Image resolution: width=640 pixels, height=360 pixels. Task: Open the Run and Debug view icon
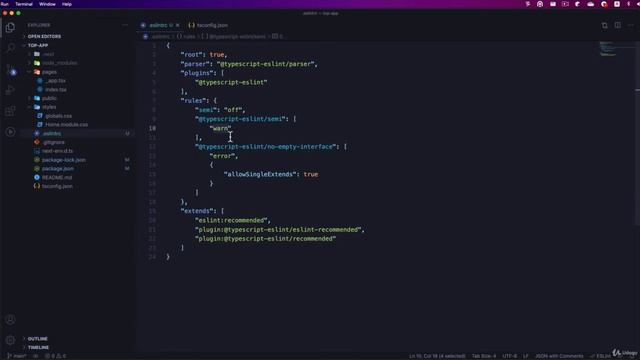10,90
